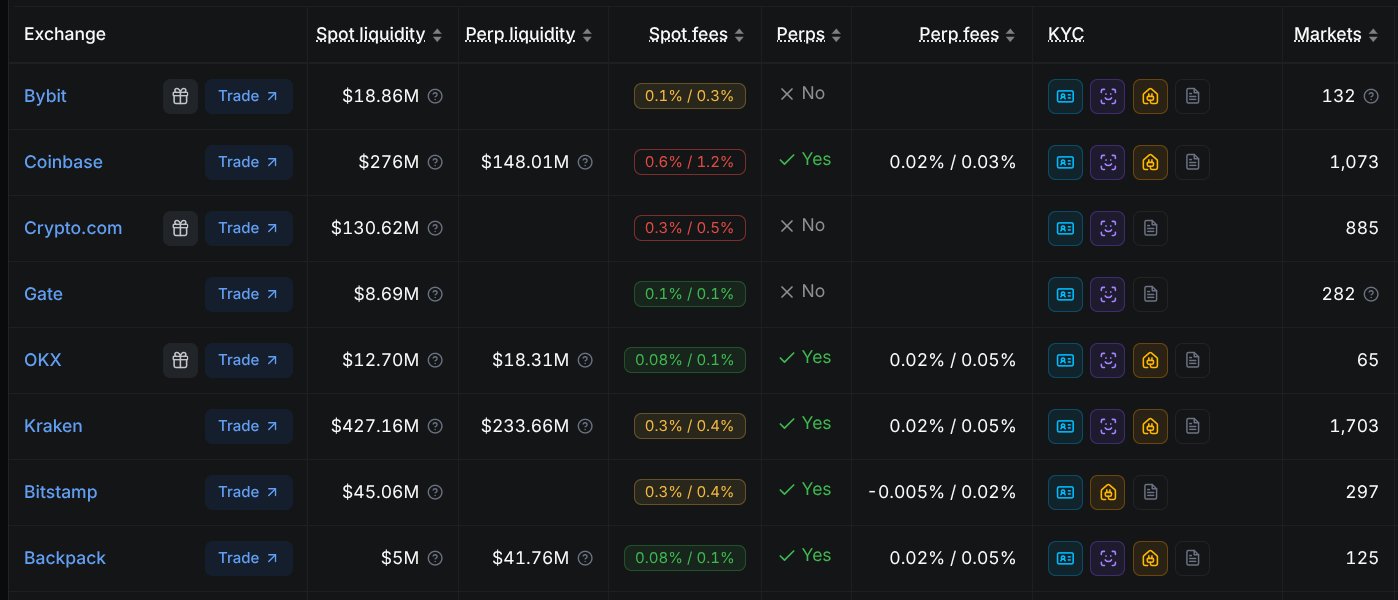
Task: Click the ID card KYC icon for Bybit
Action: point(1065,96)
